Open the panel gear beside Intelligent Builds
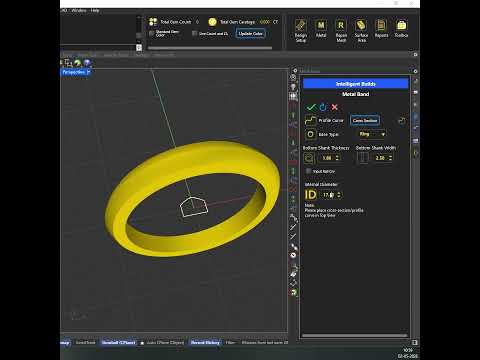 point(295,71)
